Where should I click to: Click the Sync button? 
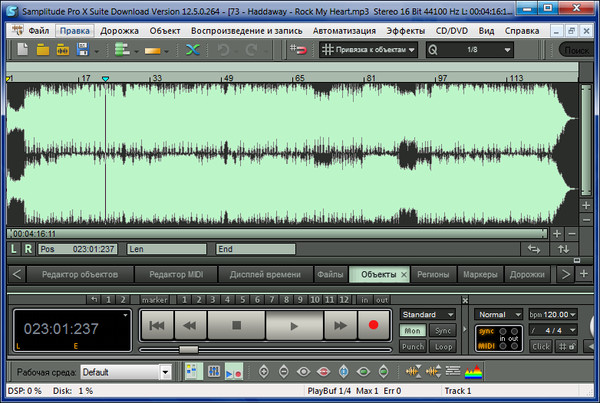tap(443, 330)
